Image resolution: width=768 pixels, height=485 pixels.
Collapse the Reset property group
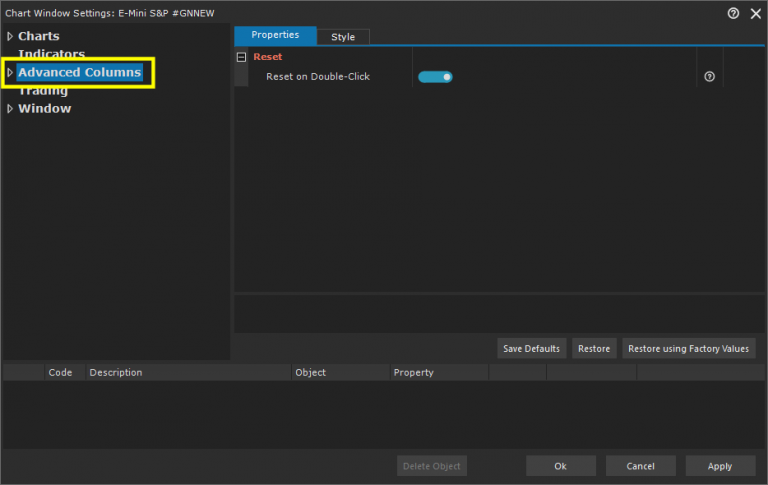pos(241,57)
